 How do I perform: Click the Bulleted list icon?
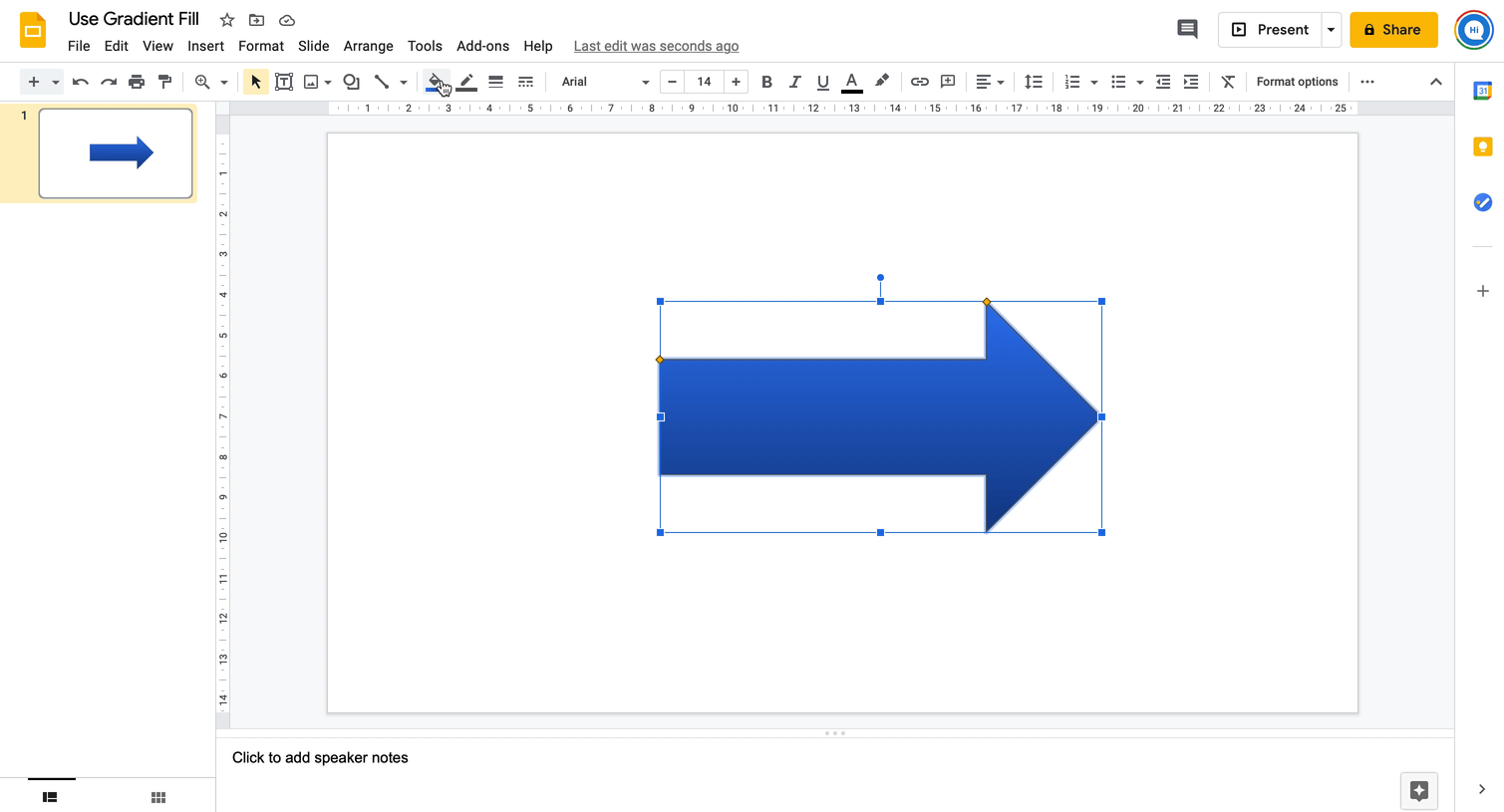coord(1118,82)
